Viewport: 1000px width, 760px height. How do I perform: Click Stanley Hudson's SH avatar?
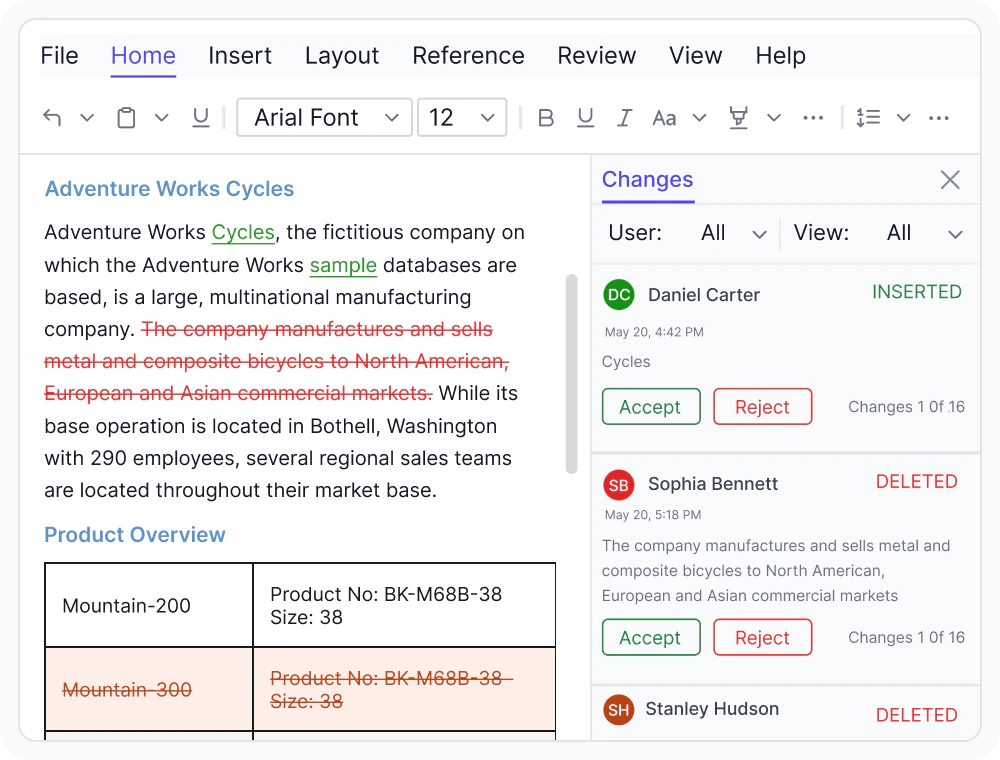click(619, 710)
